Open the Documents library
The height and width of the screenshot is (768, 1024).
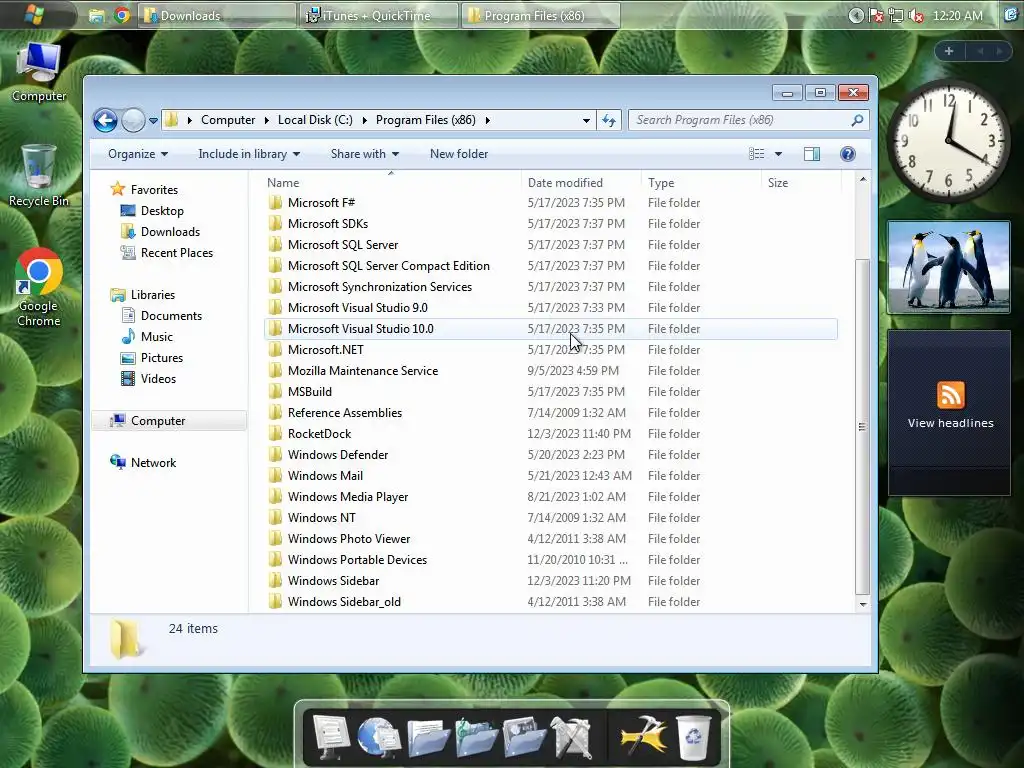171,315
